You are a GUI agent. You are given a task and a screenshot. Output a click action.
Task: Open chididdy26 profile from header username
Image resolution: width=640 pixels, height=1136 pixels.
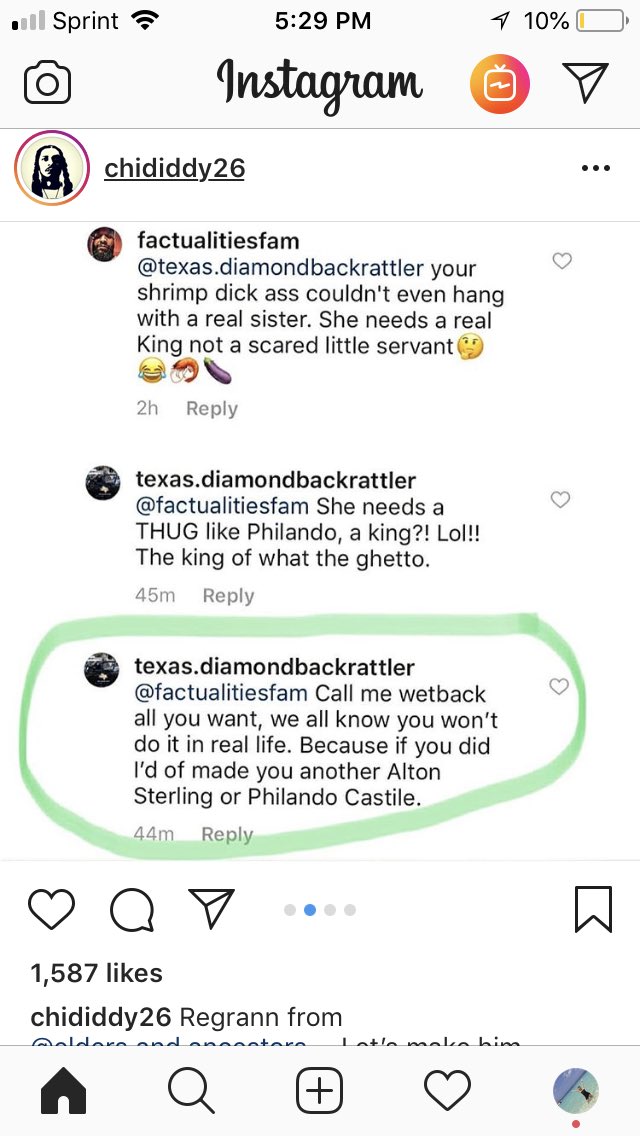(x=175, y=169)
